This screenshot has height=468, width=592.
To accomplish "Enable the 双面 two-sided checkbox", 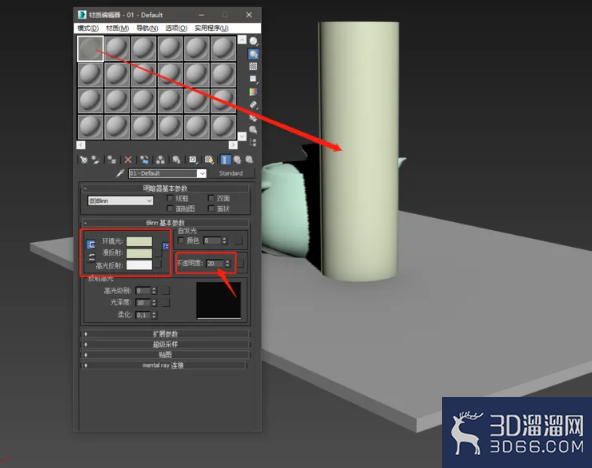I will [x=211, y=198].
